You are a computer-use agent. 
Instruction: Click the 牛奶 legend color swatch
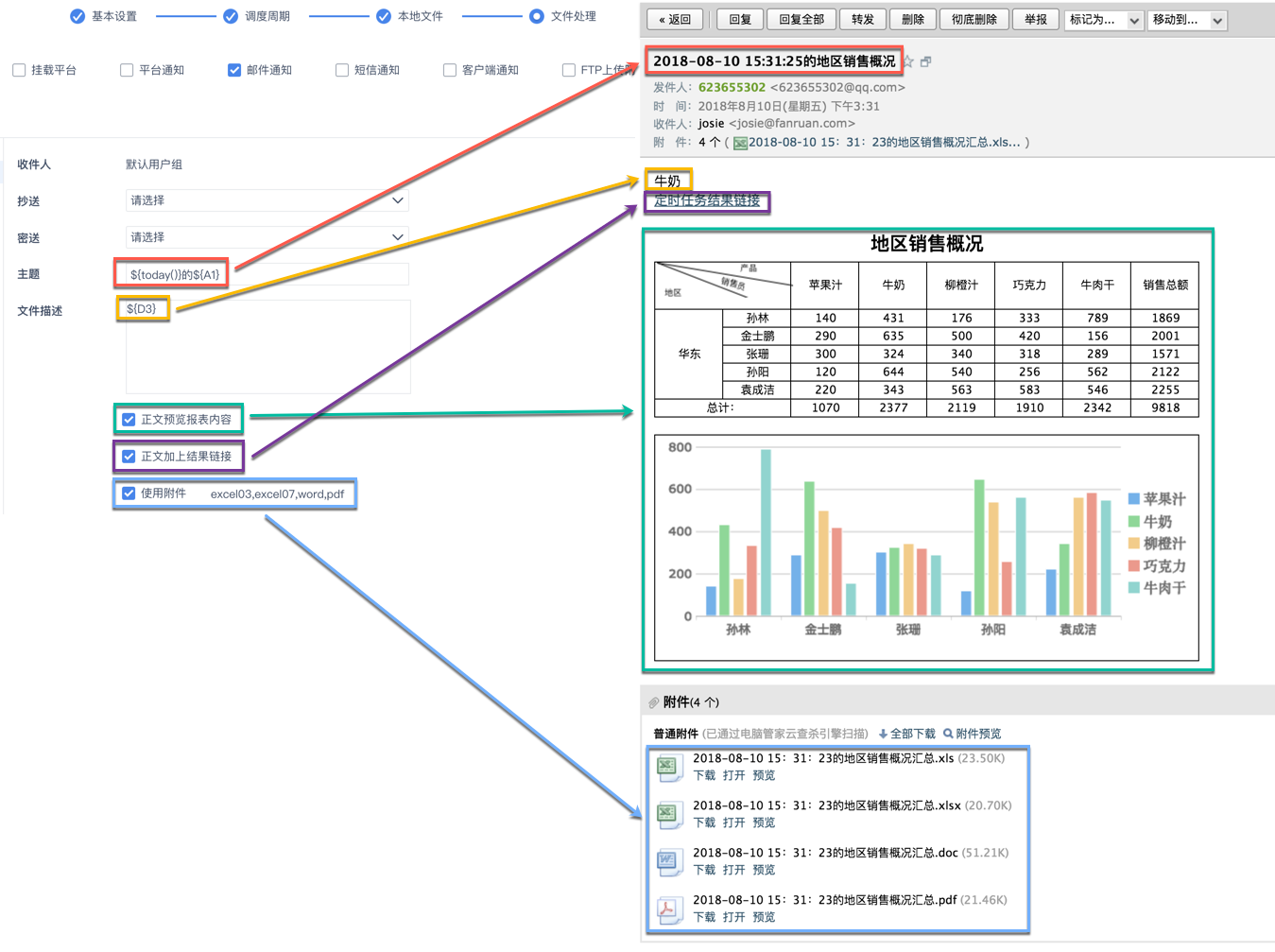(x=1134, y=522)
